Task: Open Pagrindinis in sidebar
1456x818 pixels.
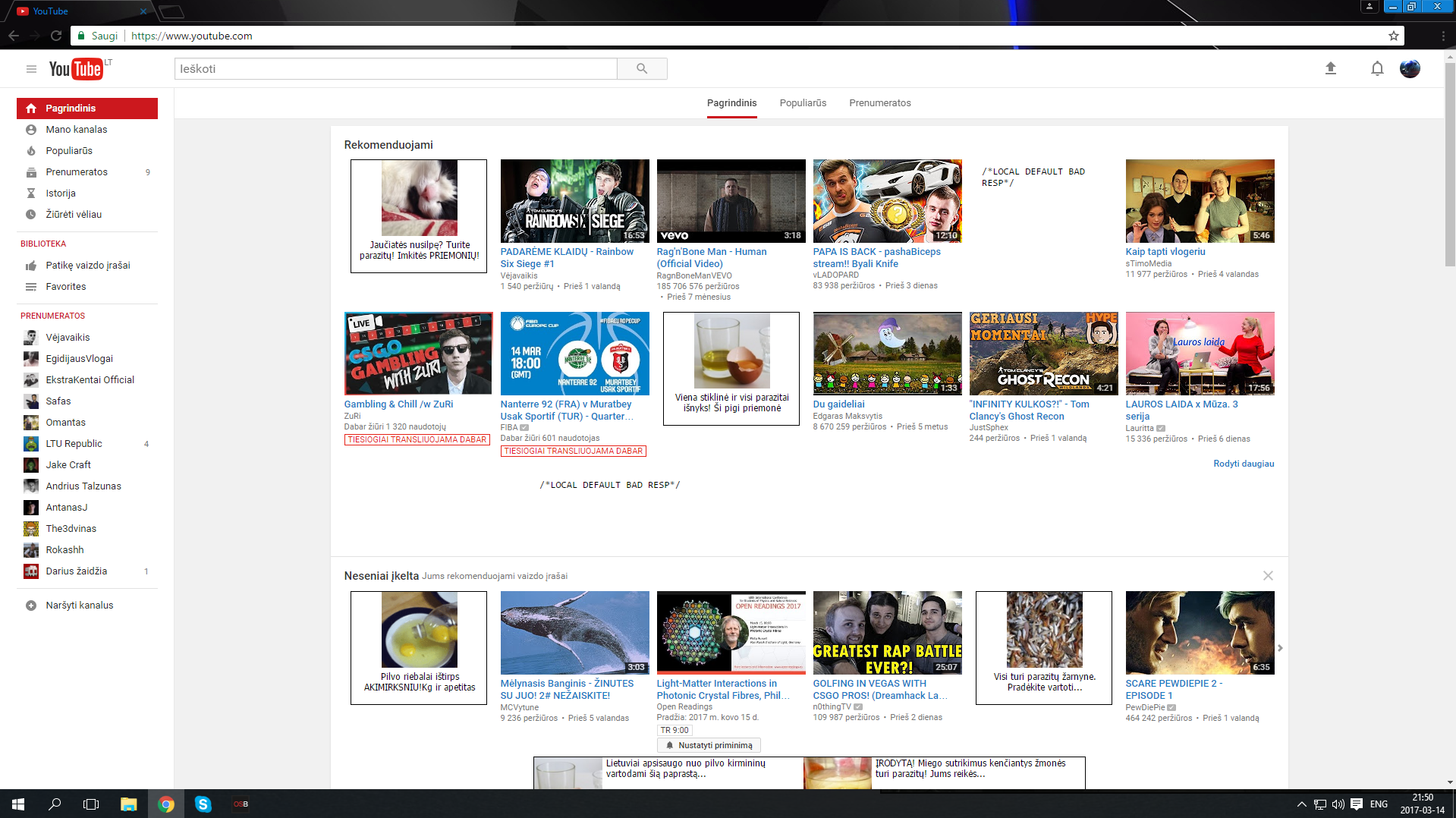Action: [87, 109]
